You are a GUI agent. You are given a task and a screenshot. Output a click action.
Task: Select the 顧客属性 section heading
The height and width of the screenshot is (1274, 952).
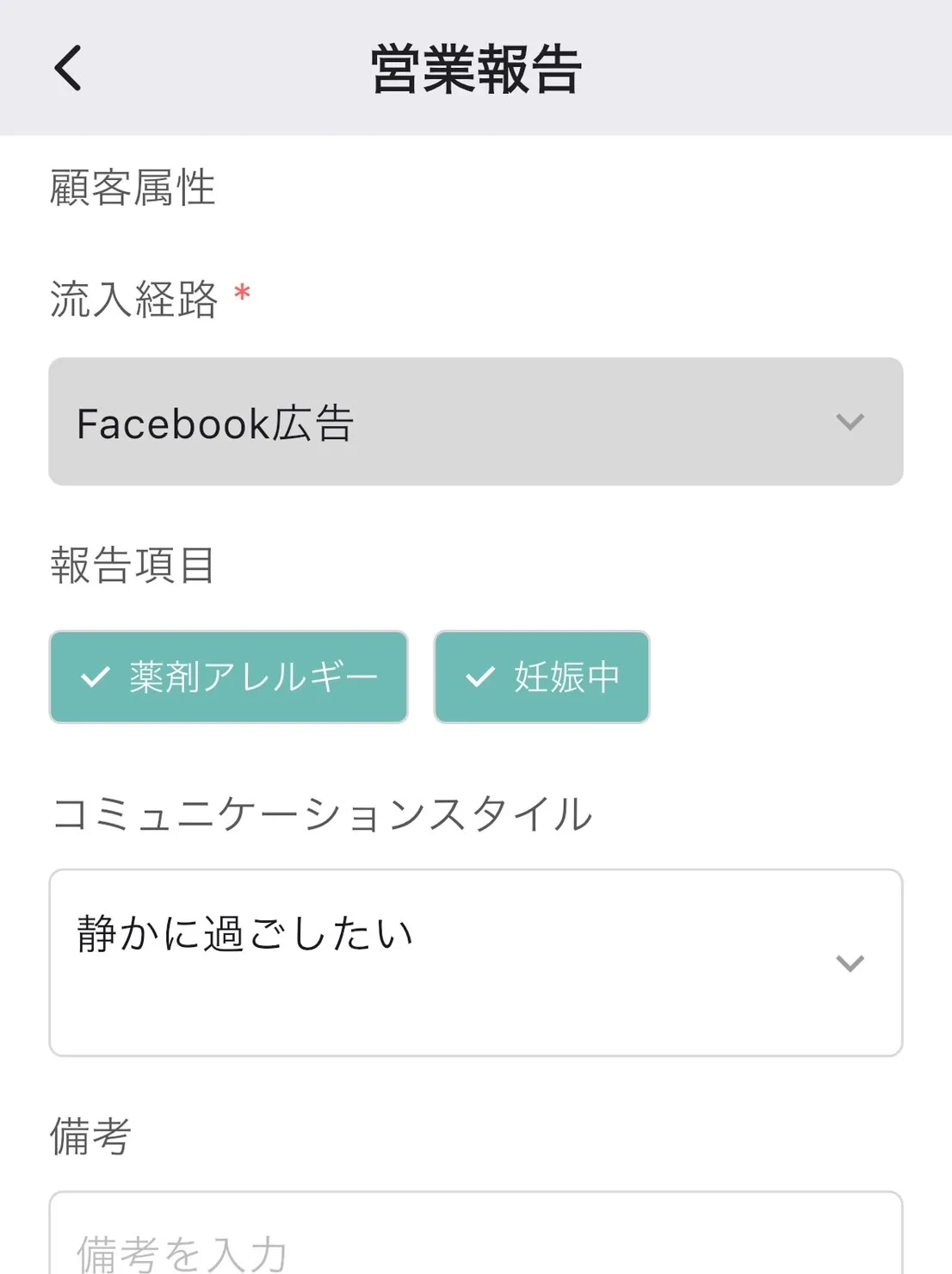[133, 188]
